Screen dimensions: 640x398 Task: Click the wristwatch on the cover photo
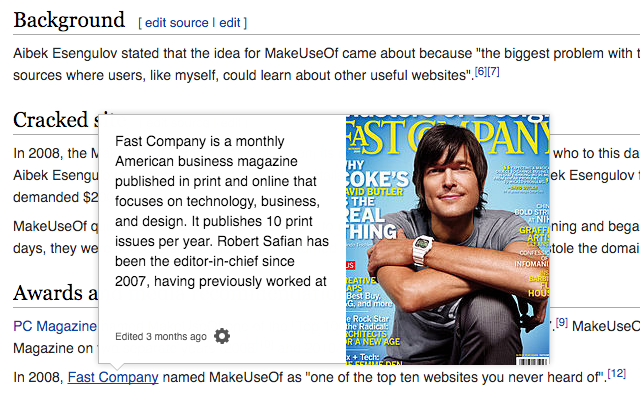tap(423, 249)
